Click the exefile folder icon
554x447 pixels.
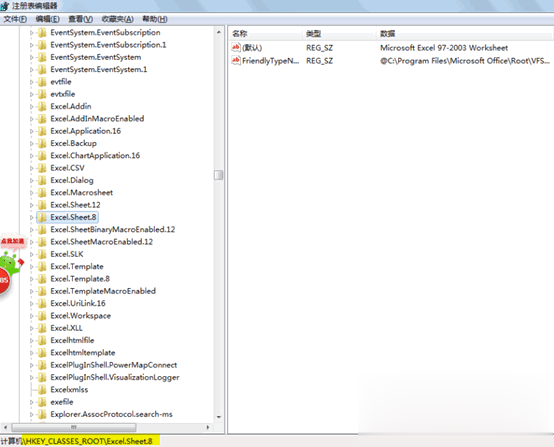(x=42, y=402)
